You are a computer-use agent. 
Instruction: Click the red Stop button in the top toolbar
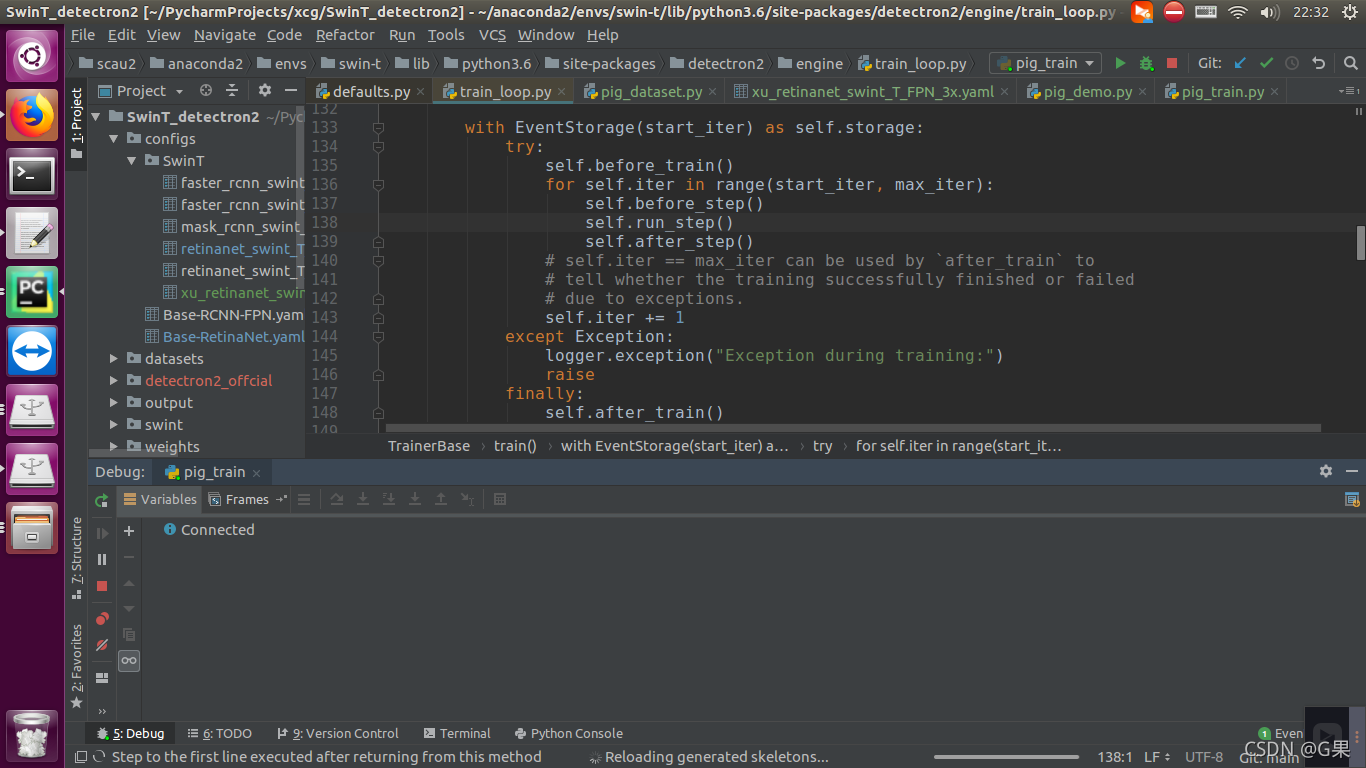tap(1172, 63)
